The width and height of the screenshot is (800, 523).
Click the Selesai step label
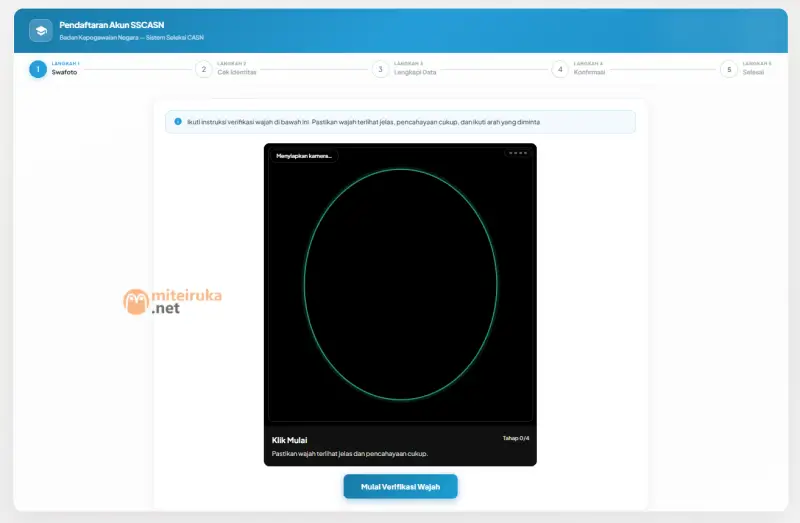click(753, 72)
